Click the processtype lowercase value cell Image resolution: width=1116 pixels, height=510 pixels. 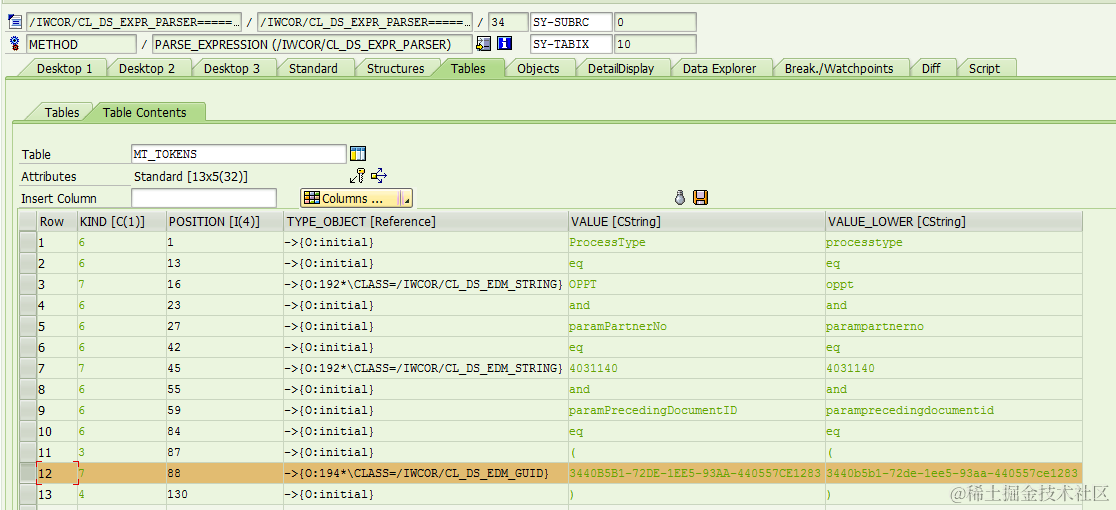tap(954, 243)
